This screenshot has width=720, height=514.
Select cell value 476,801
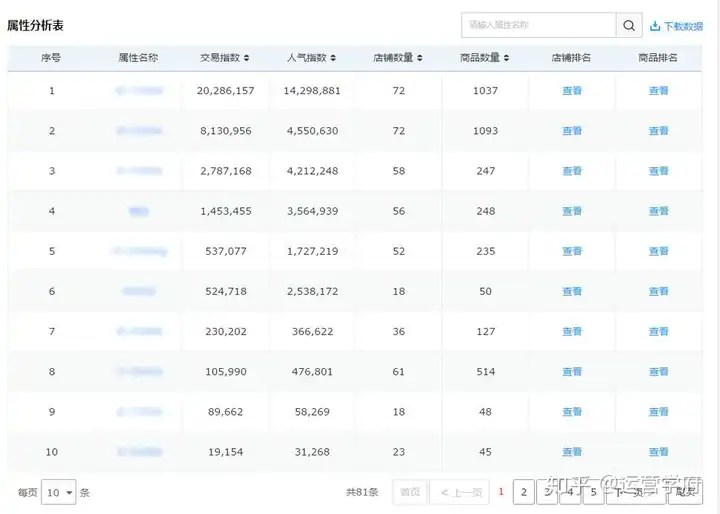pyautogui.click(x=312, y=372)
